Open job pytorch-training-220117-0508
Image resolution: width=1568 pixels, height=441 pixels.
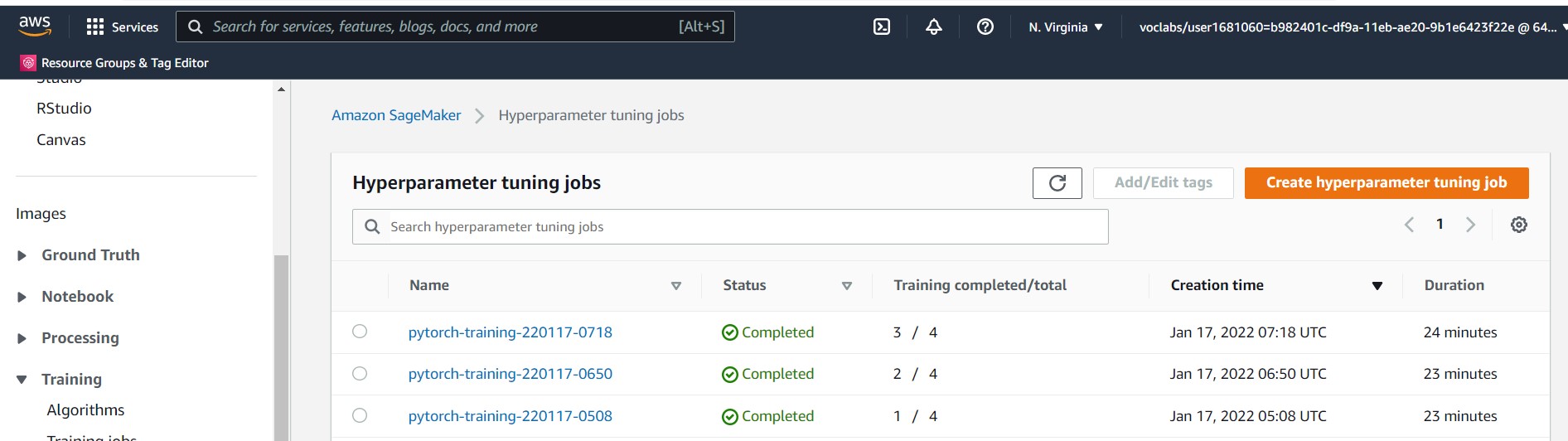(511, 416)
